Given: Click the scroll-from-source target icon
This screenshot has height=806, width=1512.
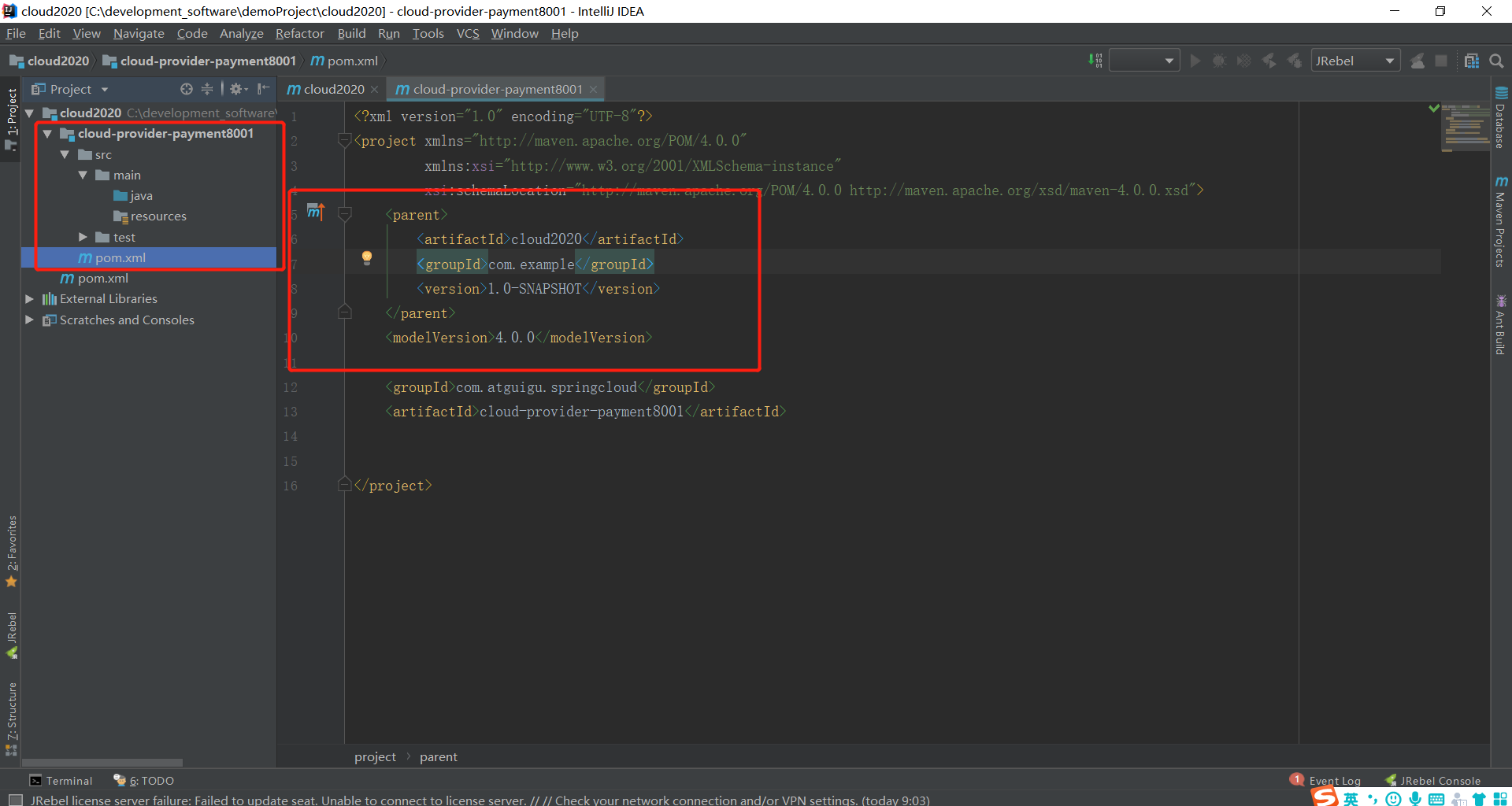Looking at the screenshot, I should coord(187,89).
